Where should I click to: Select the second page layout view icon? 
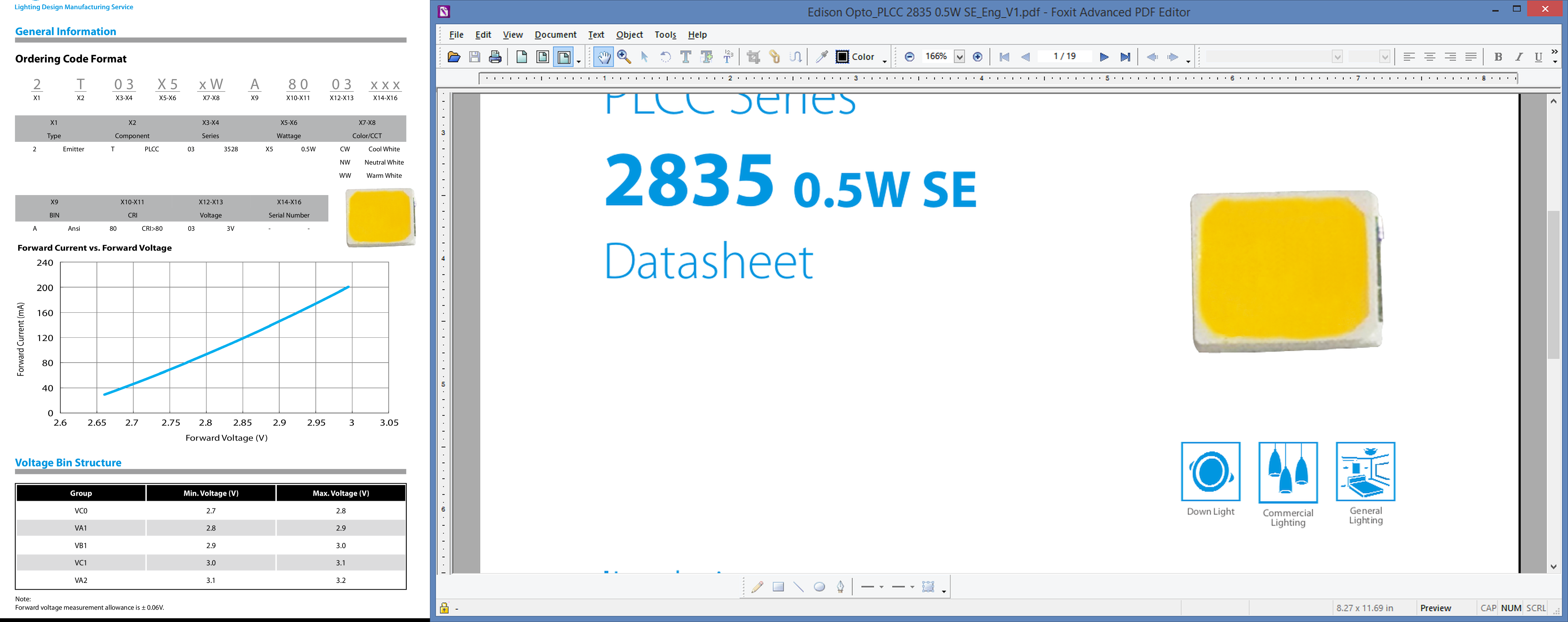[x=542, y=57]
